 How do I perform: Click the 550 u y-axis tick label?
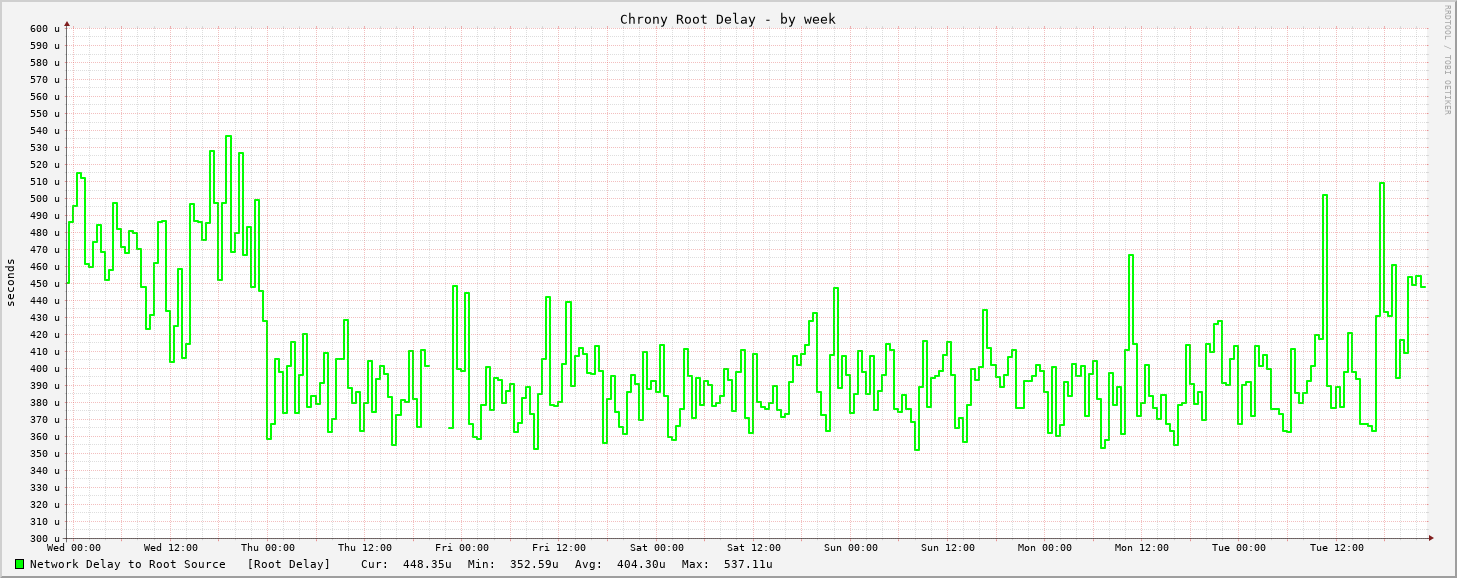click(x=44, y=114)
